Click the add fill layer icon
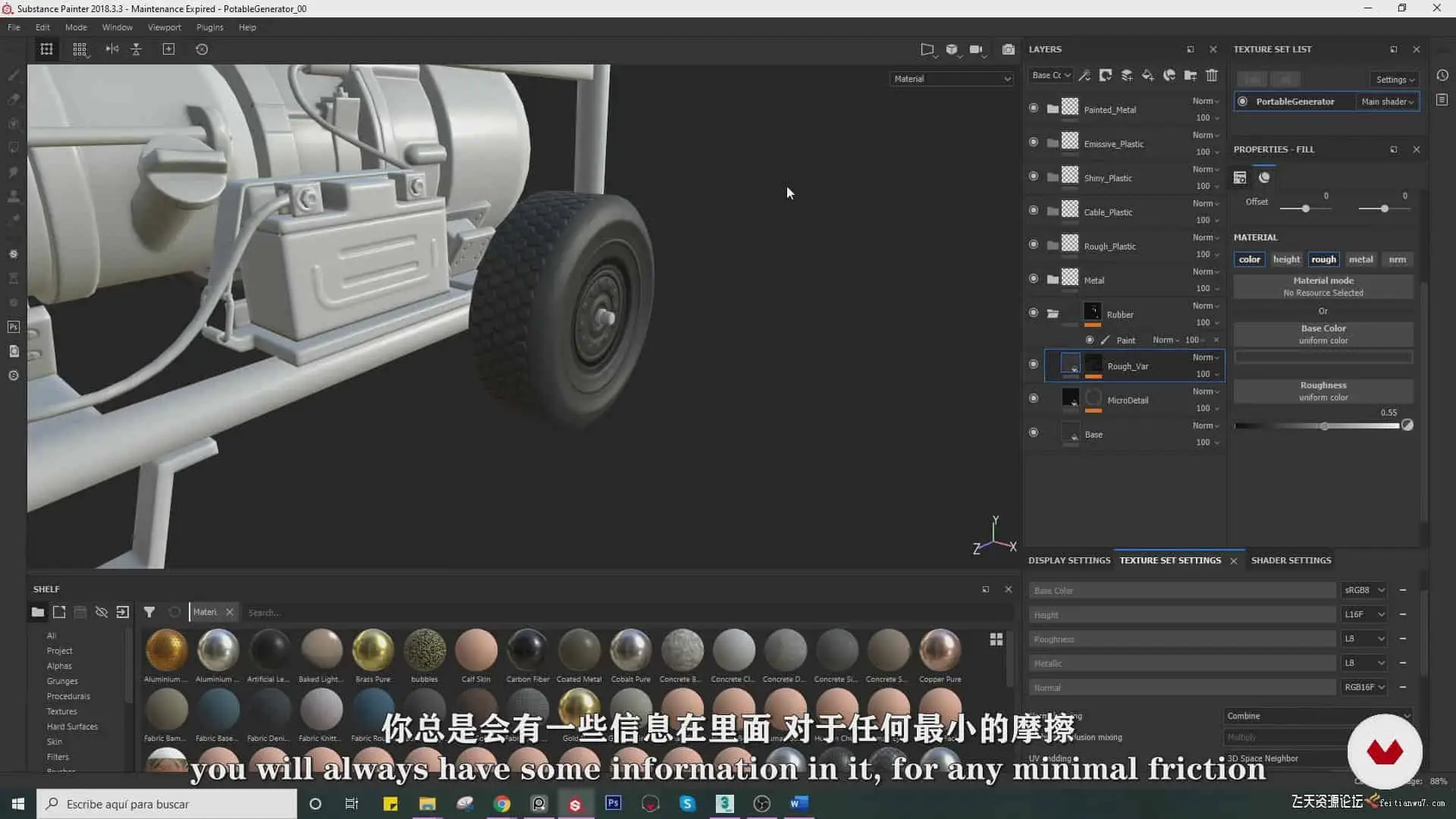1456x819 pixels. (1148, 75)
